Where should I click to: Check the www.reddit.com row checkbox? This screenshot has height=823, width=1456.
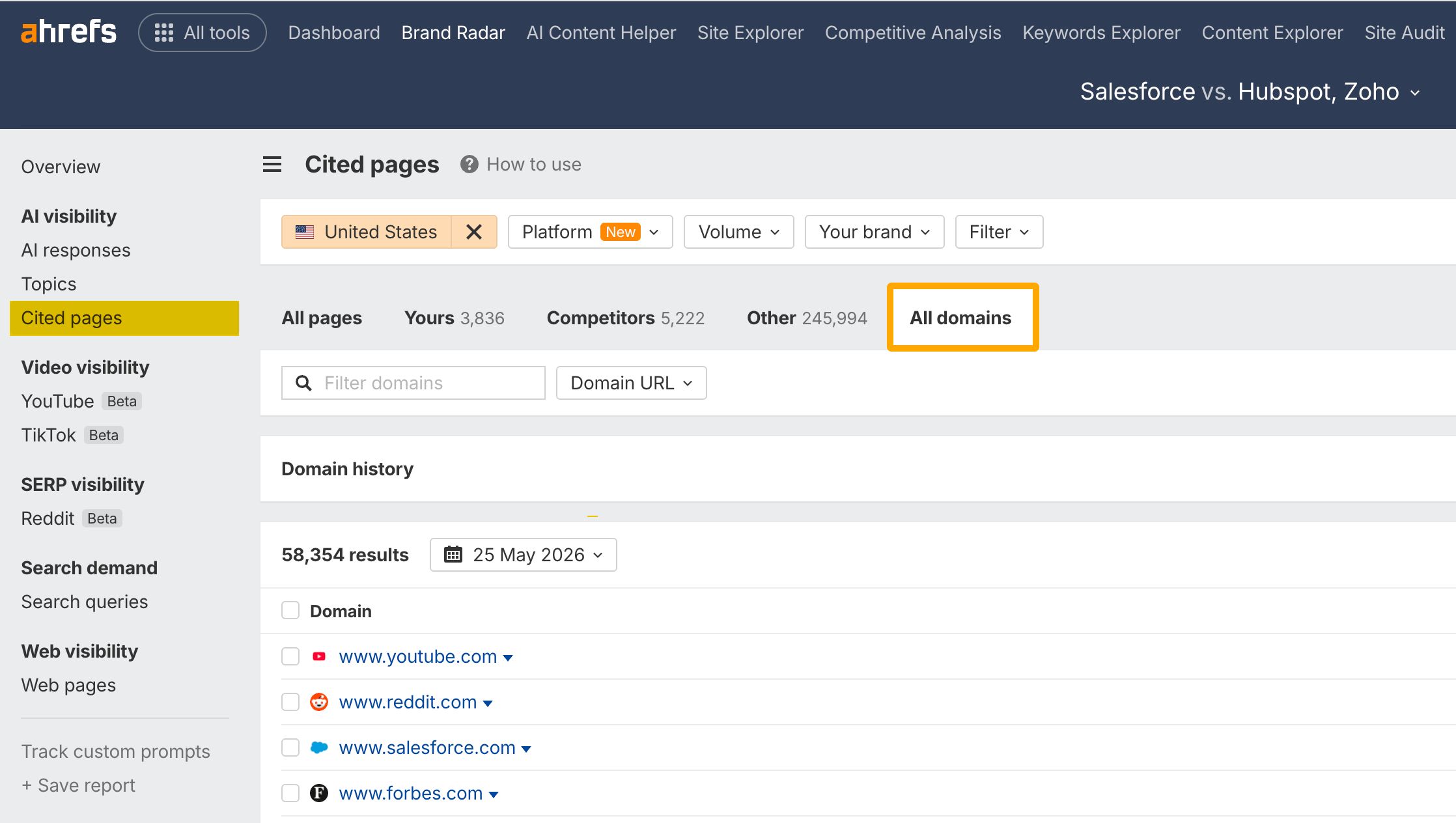click(290, 702)
